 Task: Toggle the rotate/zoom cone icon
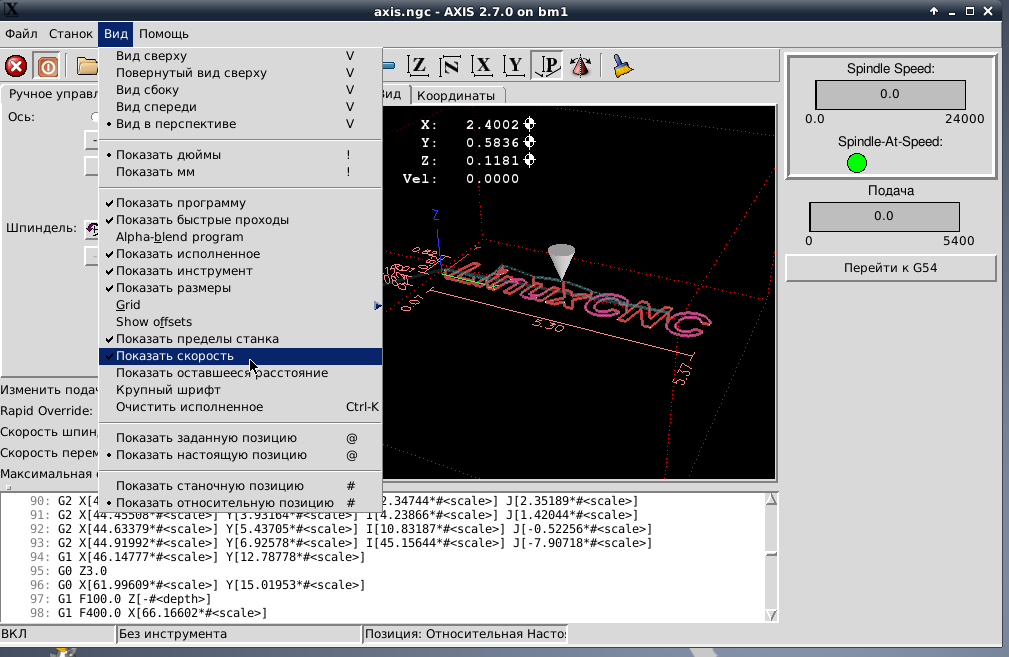[579, 66]
